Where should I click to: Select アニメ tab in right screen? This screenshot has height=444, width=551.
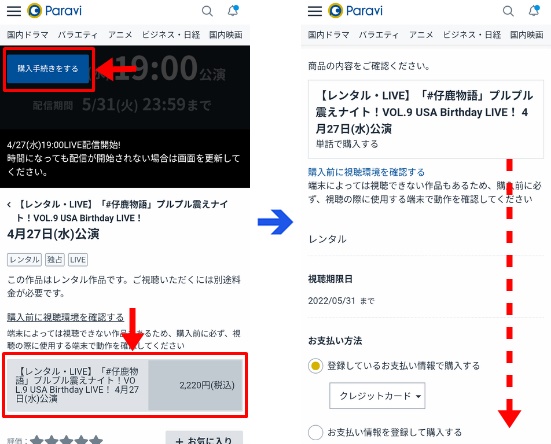coord(421,35)
